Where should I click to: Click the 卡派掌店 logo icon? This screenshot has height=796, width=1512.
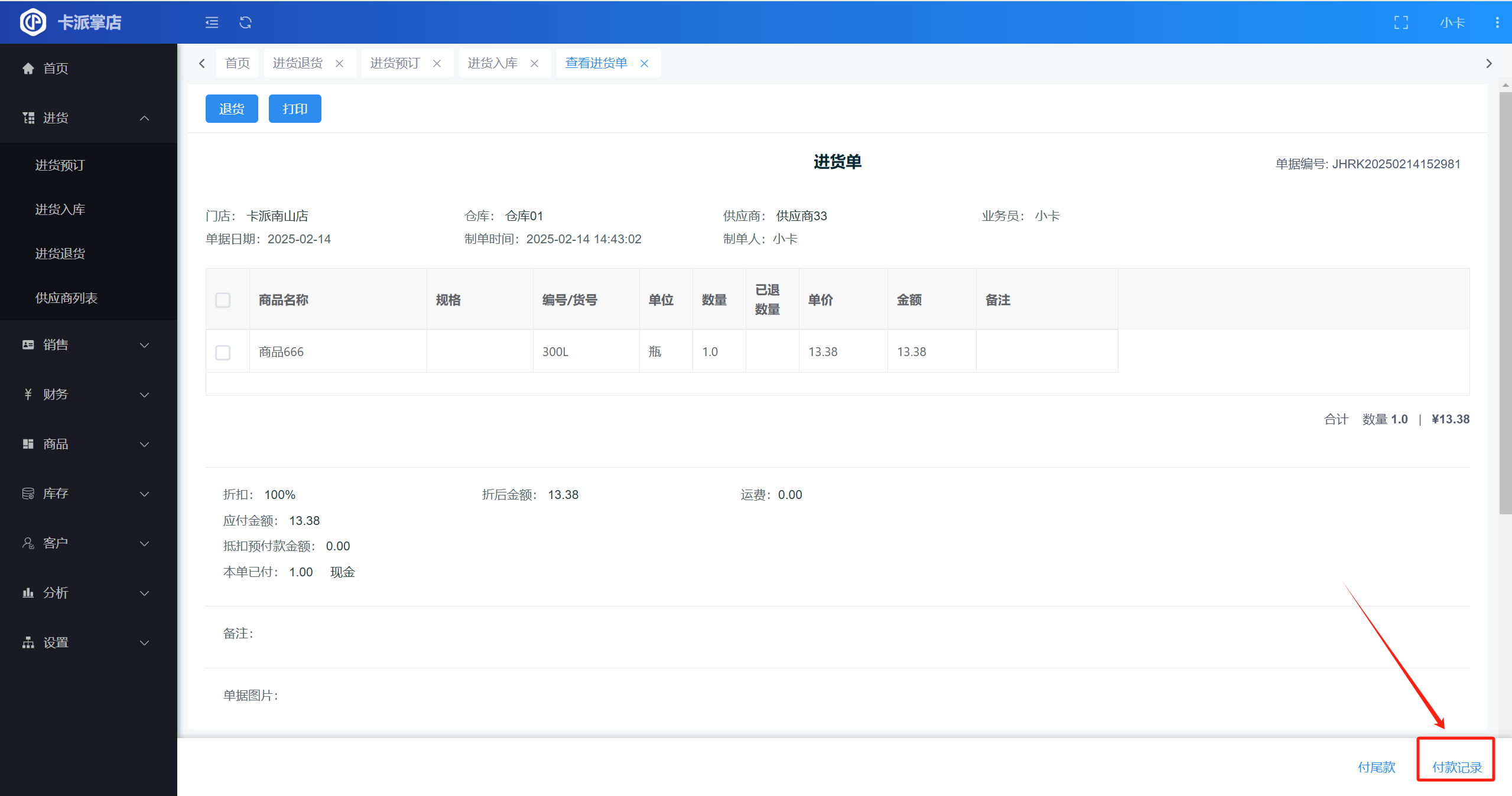click(33, 22)
